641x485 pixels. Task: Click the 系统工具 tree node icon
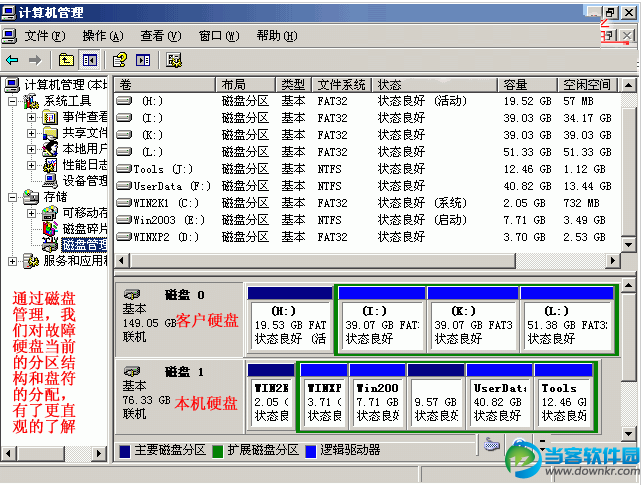point(31,101)
